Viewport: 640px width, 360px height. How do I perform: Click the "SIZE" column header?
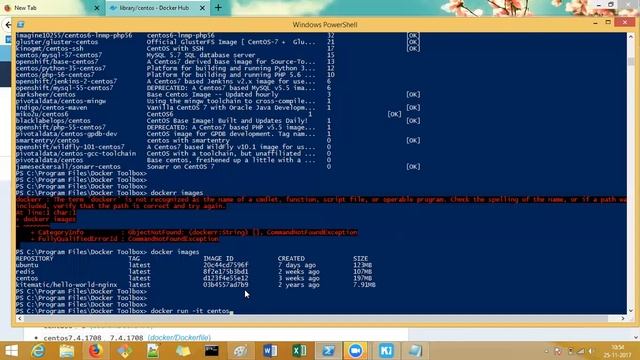pos(360,258)
